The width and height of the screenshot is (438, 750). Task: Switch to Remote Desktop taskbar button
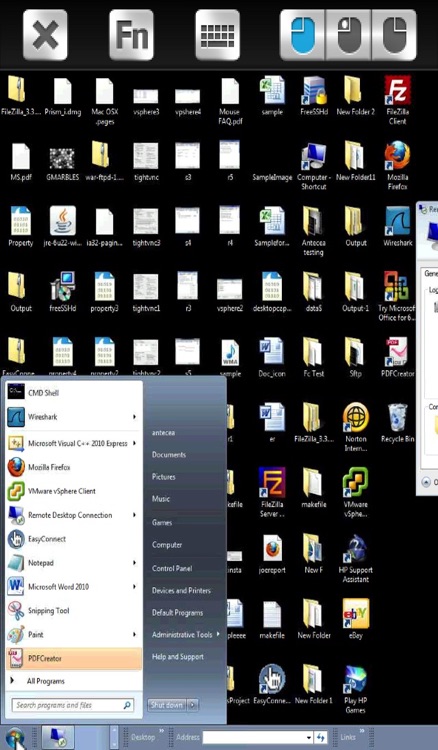coord(58,738)
